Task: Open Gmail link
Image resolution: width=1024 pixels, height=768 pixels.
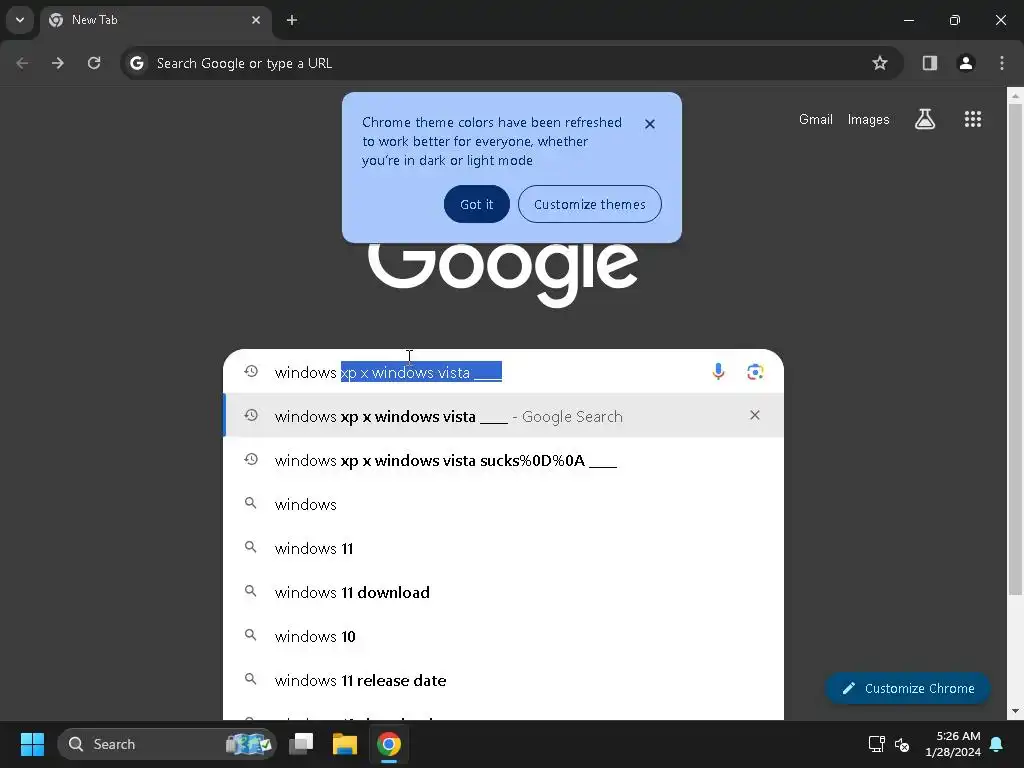Action: click(816, 120)
